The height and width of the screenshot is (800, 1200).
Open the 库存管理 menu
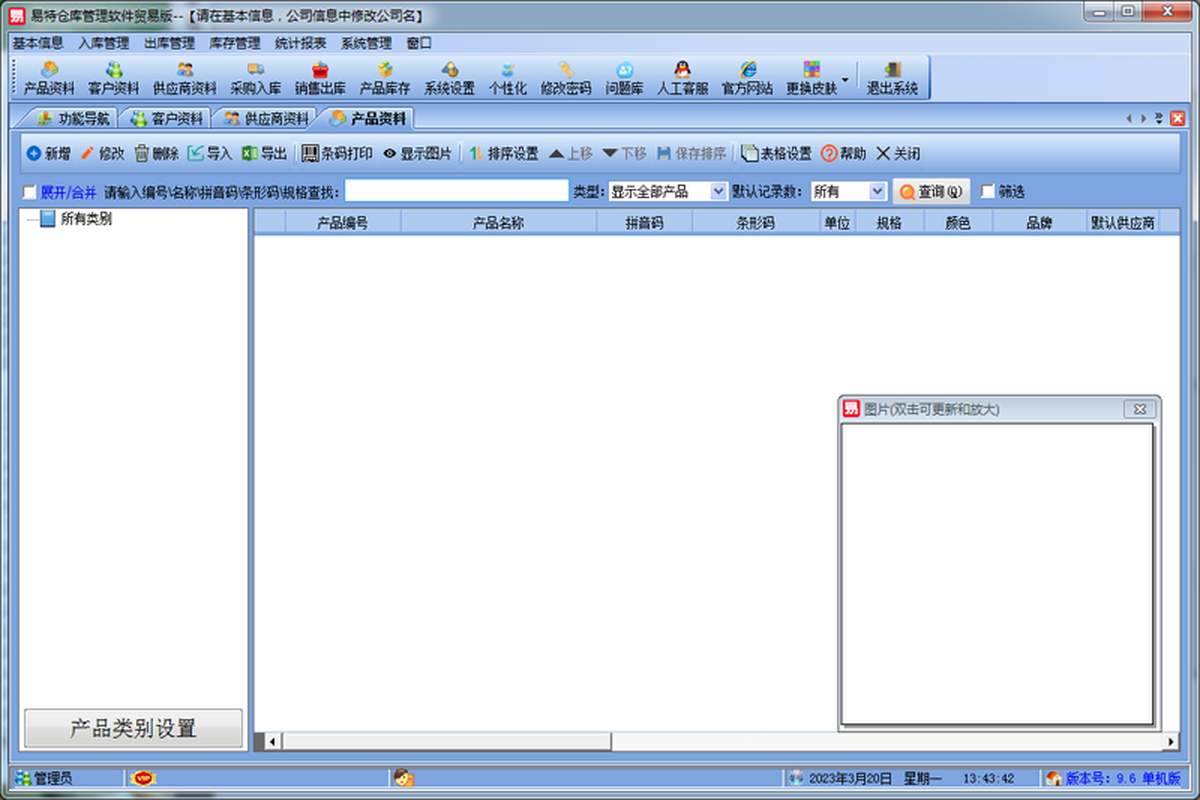click(x=235, y=43)
